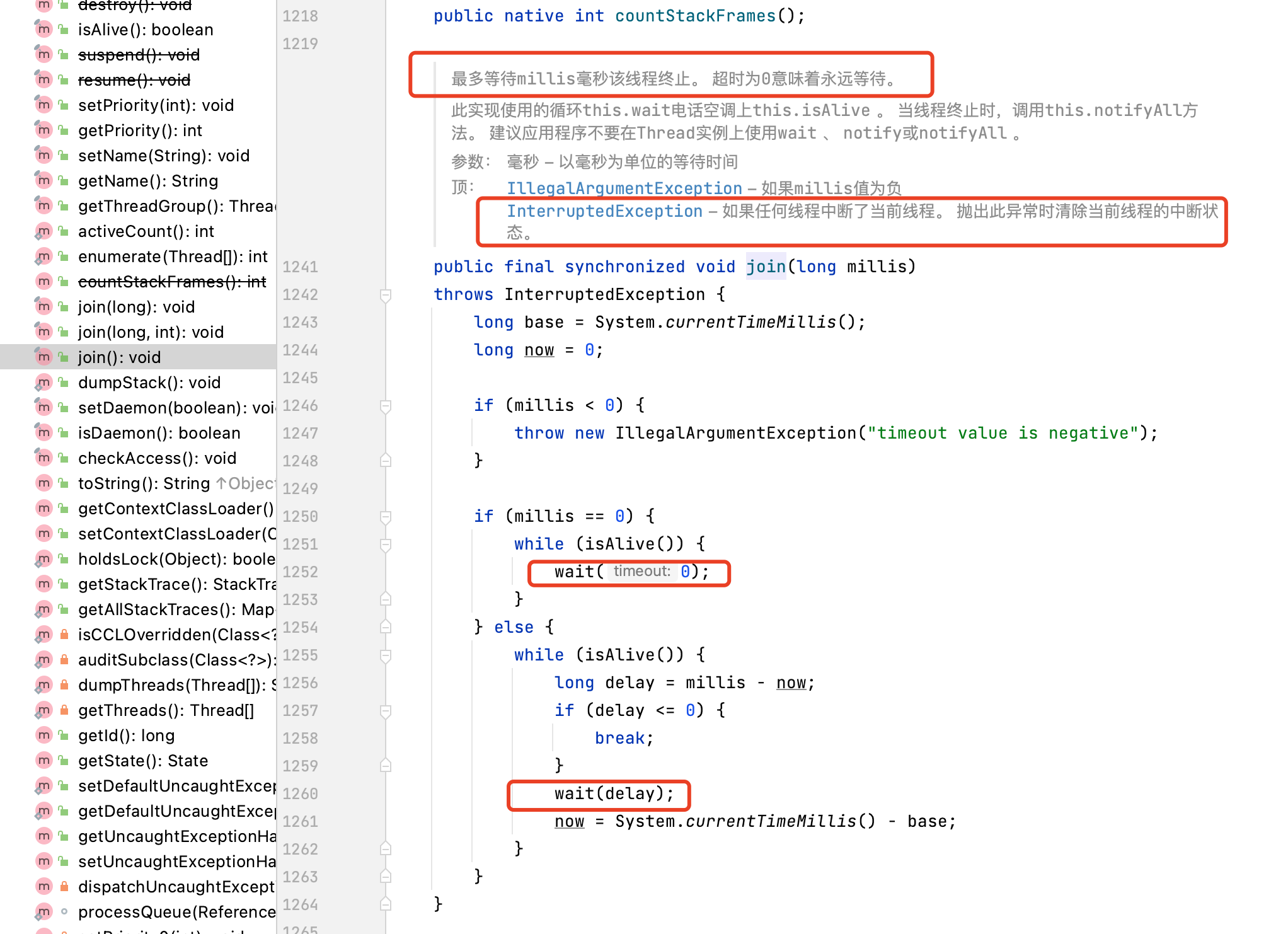Select join(long): void in structure list
This screenshot has height=934, width=1288.
point(136,307)
